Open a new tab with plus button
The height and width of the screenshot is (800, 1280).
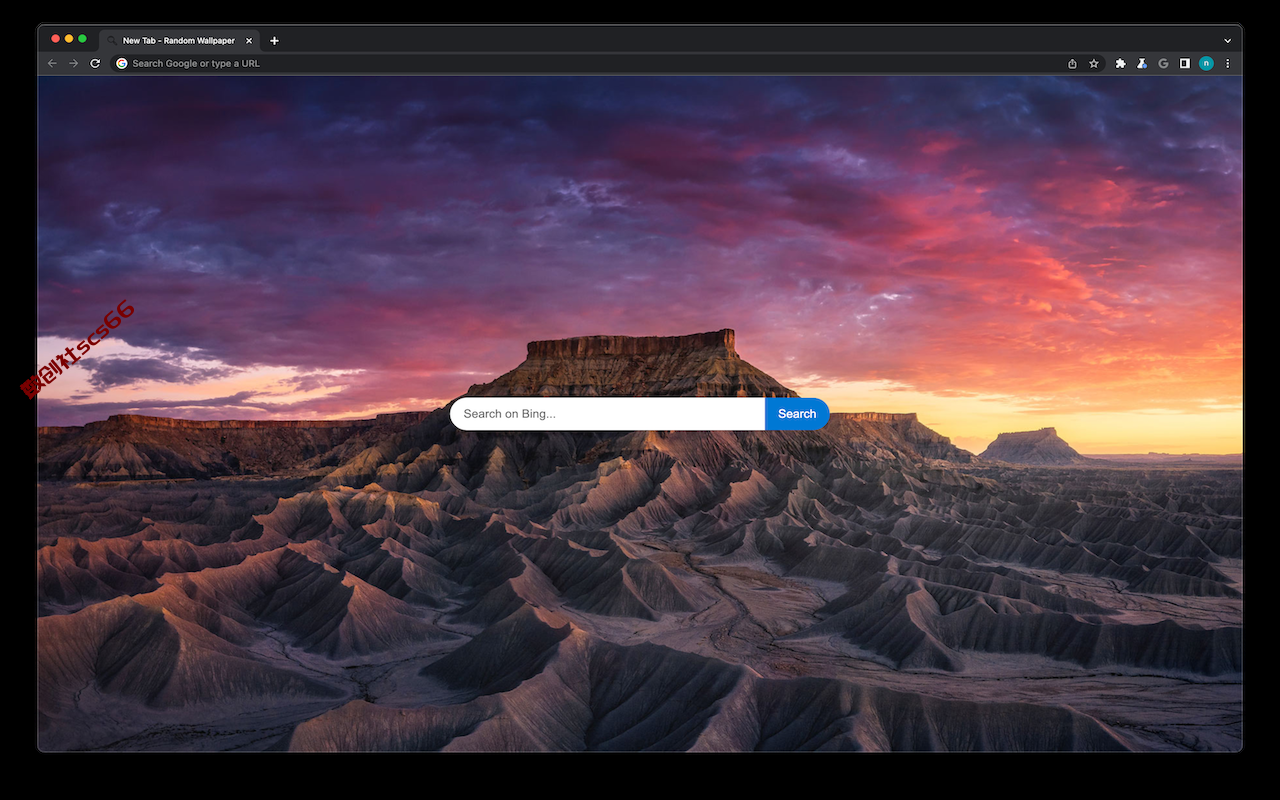pos(274,41)
